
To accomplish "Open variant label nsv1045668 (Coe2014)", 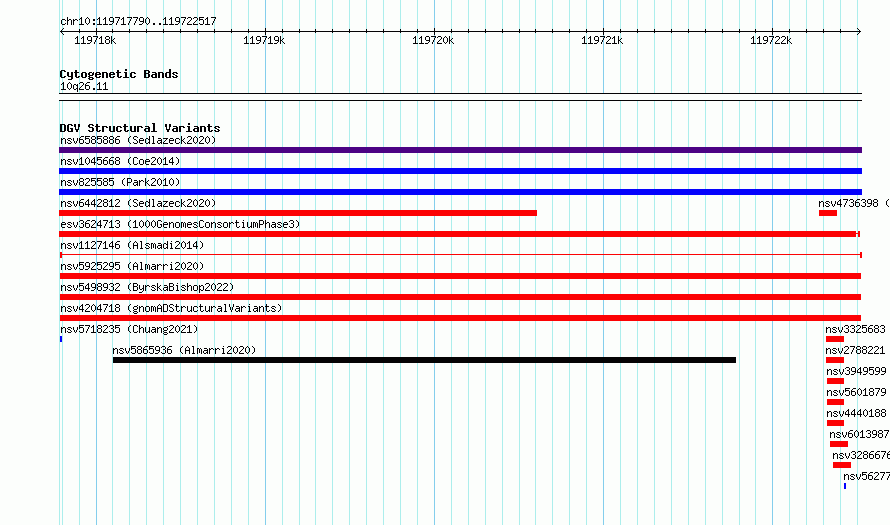I will [x=120, y=161].
